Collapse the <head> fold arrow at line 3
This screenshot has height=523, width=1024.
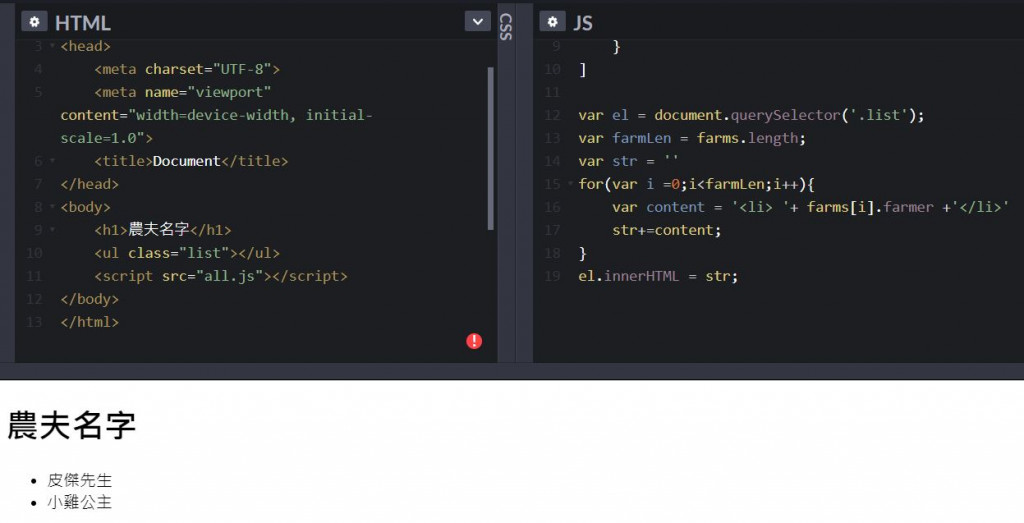52,46
